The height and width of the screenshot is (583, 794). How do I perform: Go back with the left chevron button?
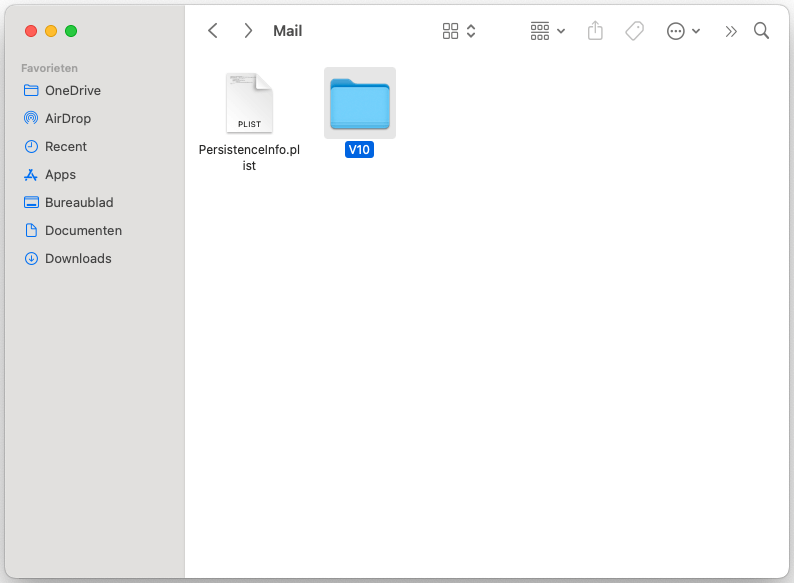213,31
